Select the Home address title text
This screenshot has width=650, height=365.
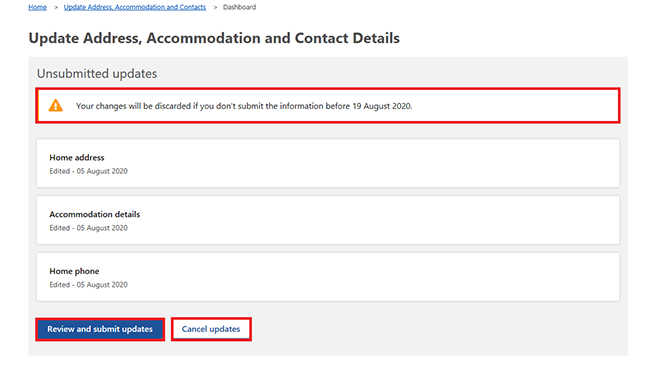(x=77, y=158)
